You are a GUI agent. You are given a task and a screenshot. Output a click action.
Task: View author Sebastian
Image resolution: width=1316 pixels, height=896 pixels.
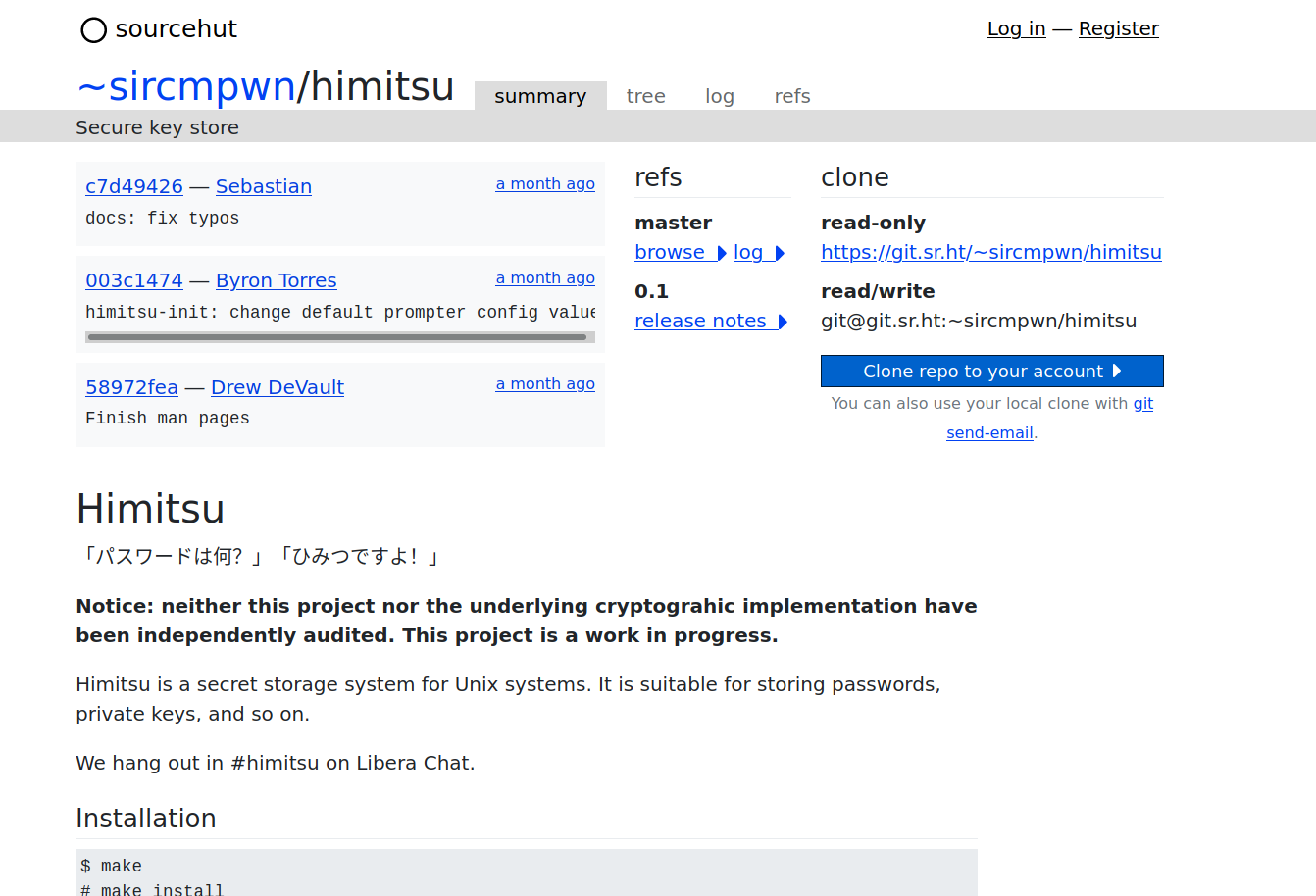264,186
